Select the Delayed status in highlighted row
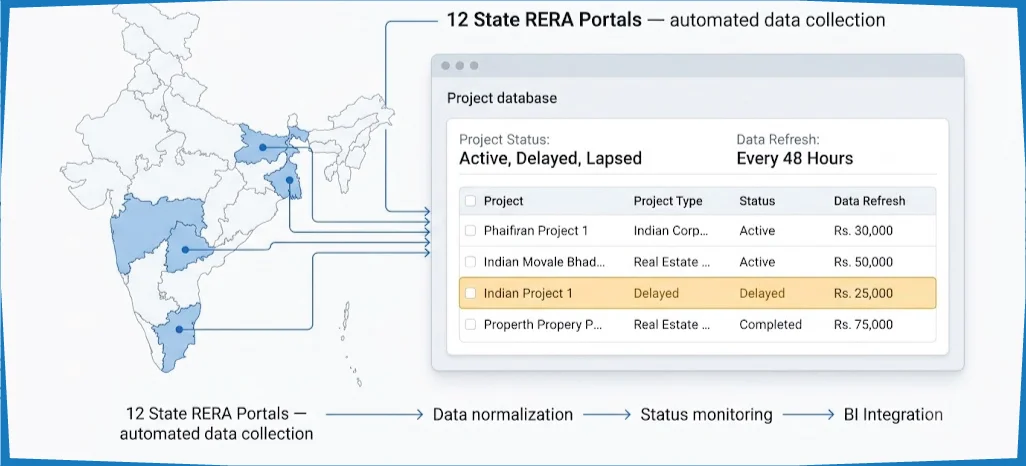 point(762,293)
